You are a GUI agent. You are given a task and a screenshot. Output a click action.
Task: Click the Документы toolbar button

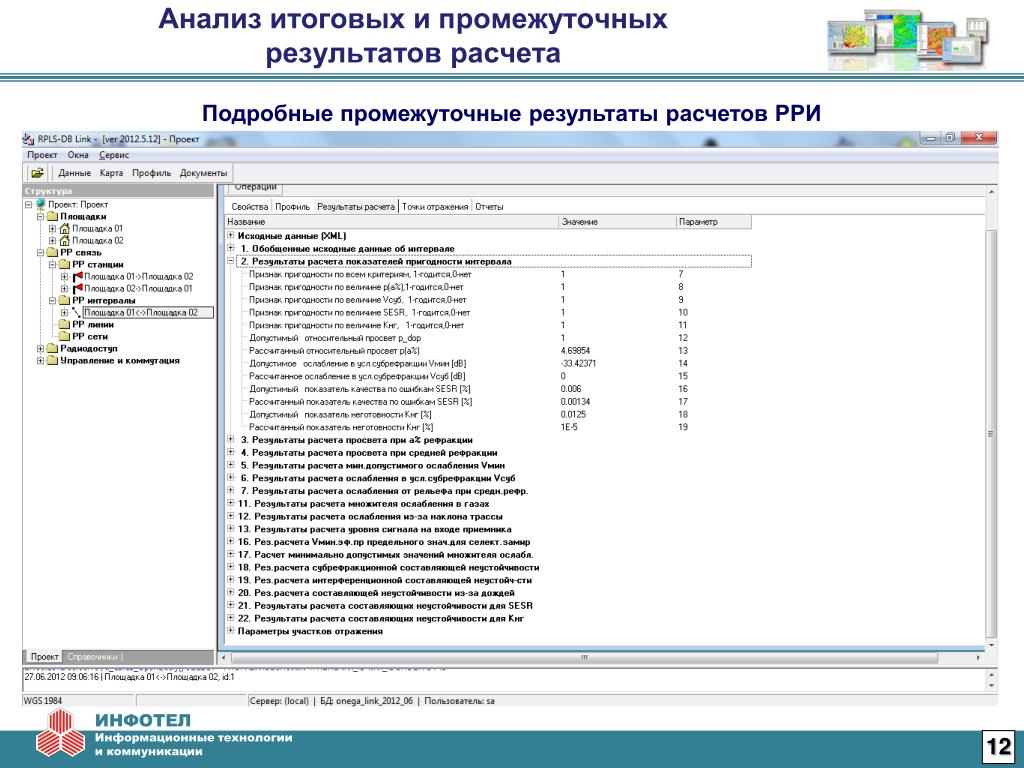[203, 173]
